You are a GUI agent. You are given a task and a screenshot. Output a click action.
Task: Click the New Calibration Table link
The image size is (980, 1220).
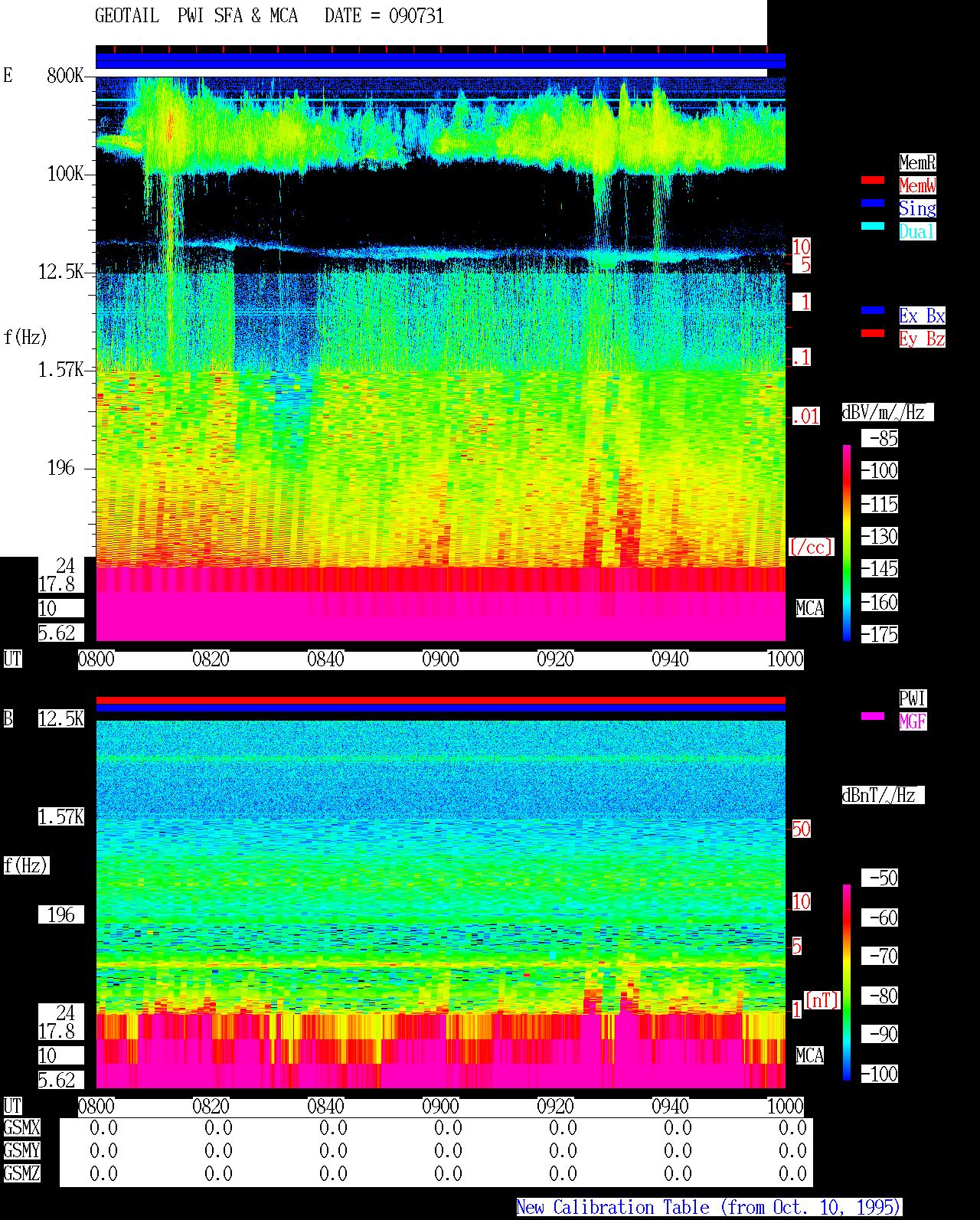coord(709,1208)
